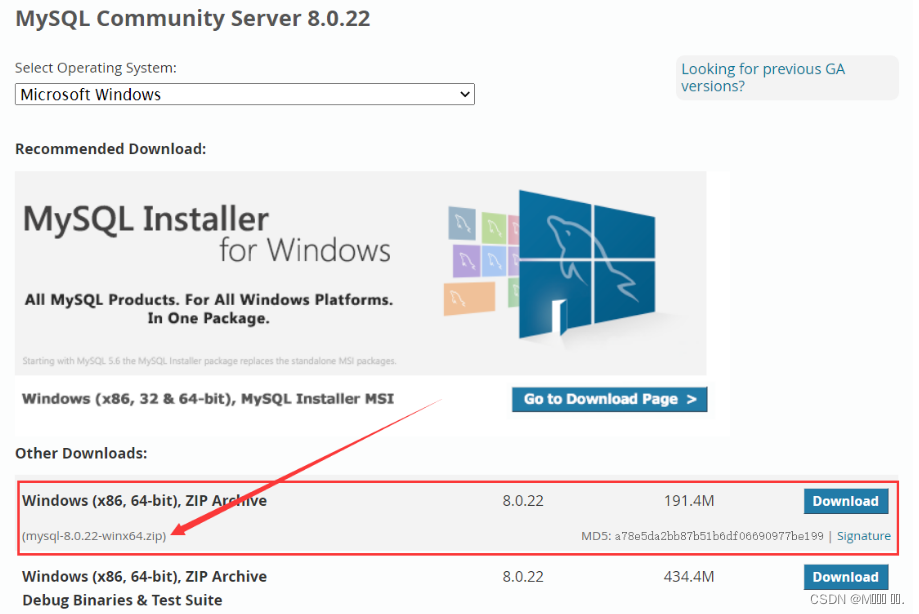Click the 191.4M size value

[689, 501]
